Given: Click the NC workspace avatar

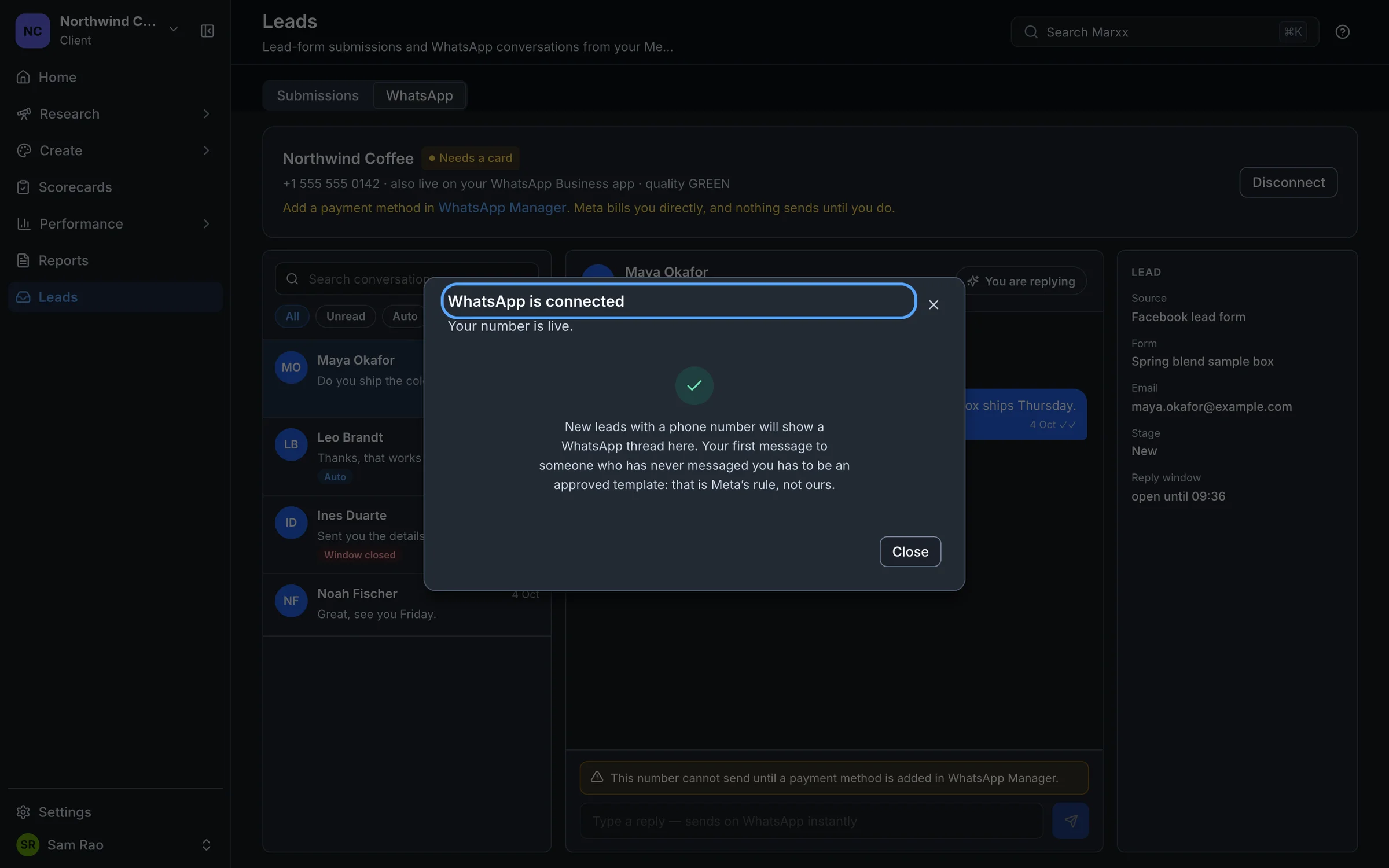Looking at the screenshot, I should (x=32, y=31).
